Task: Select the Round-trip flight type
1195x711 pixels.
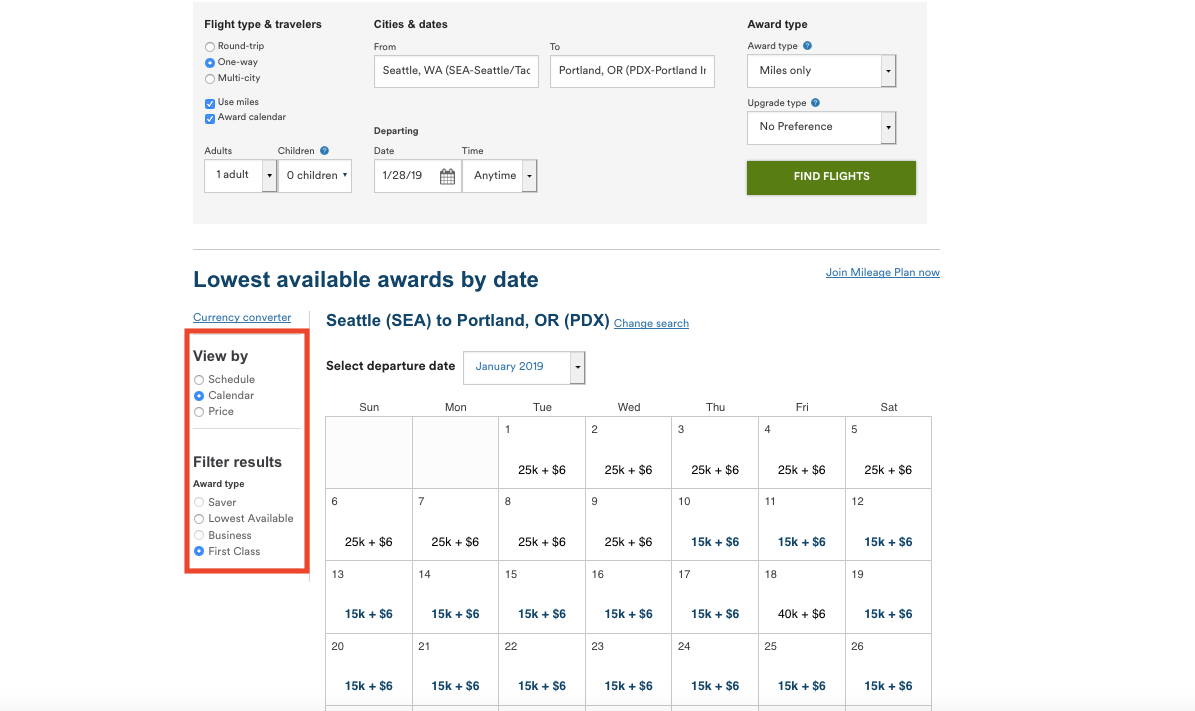Action: [210, 46]
